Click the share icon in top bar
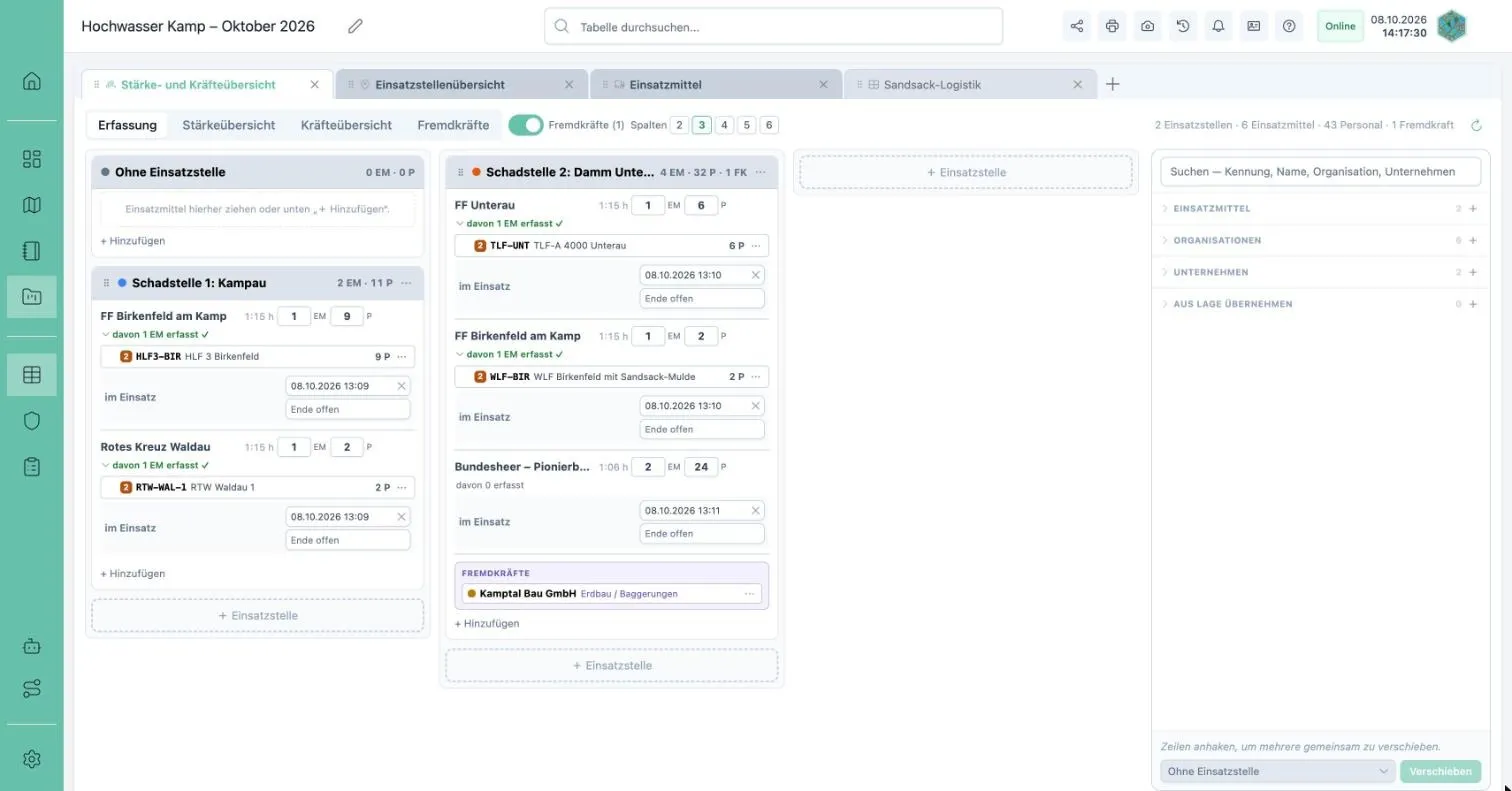1512x791 pixels. pos(1077,27)
